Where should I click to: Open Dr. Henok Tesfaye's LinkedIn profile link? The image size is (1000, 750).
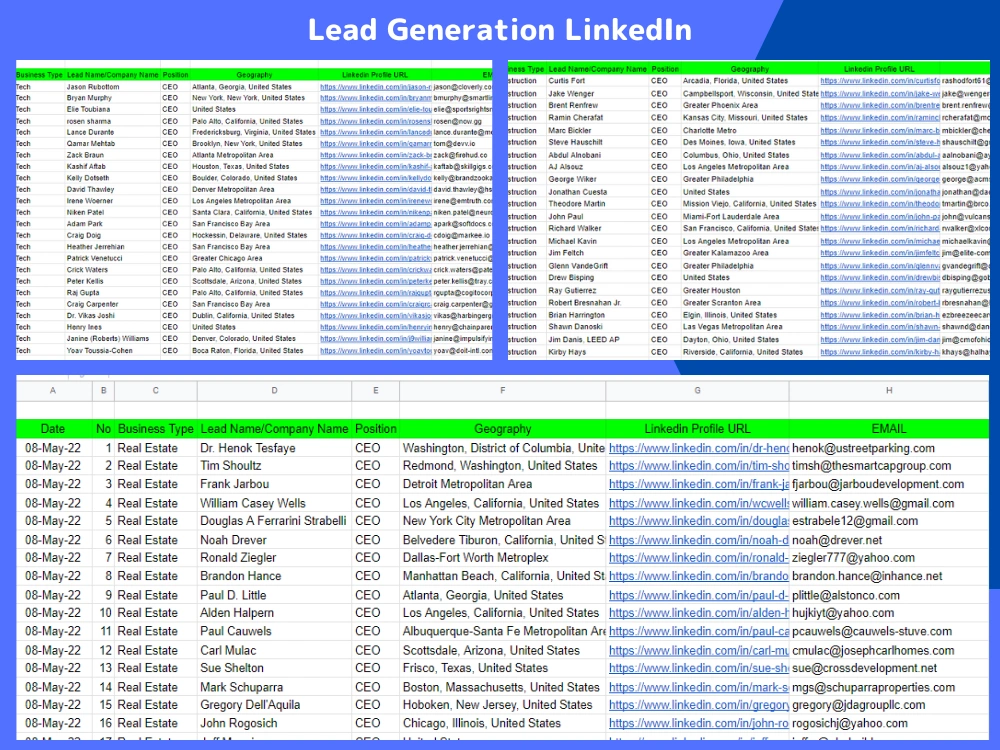[698, 448]
